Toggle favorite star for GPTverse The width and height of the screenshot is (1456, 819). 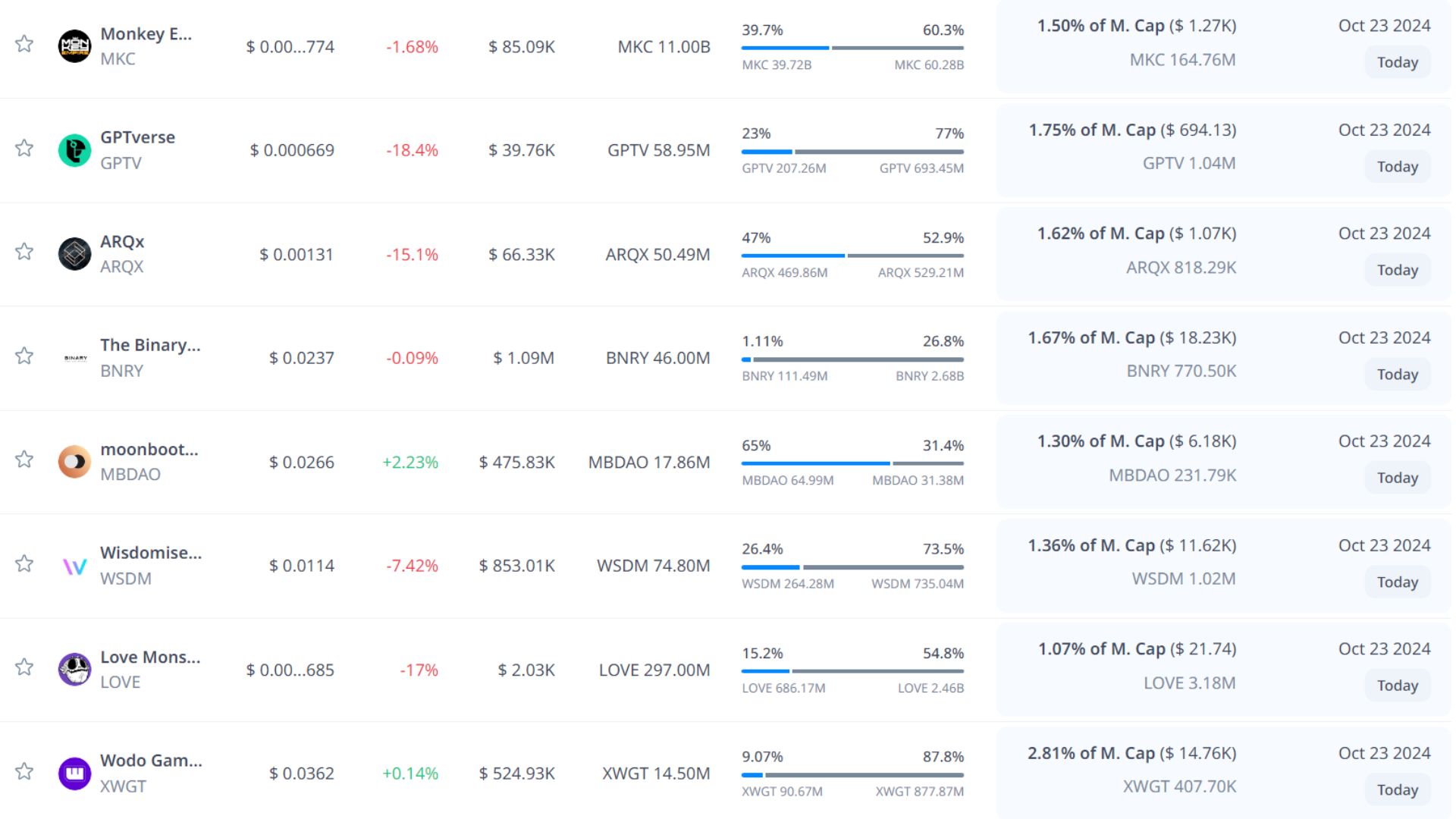coord(24,148)
